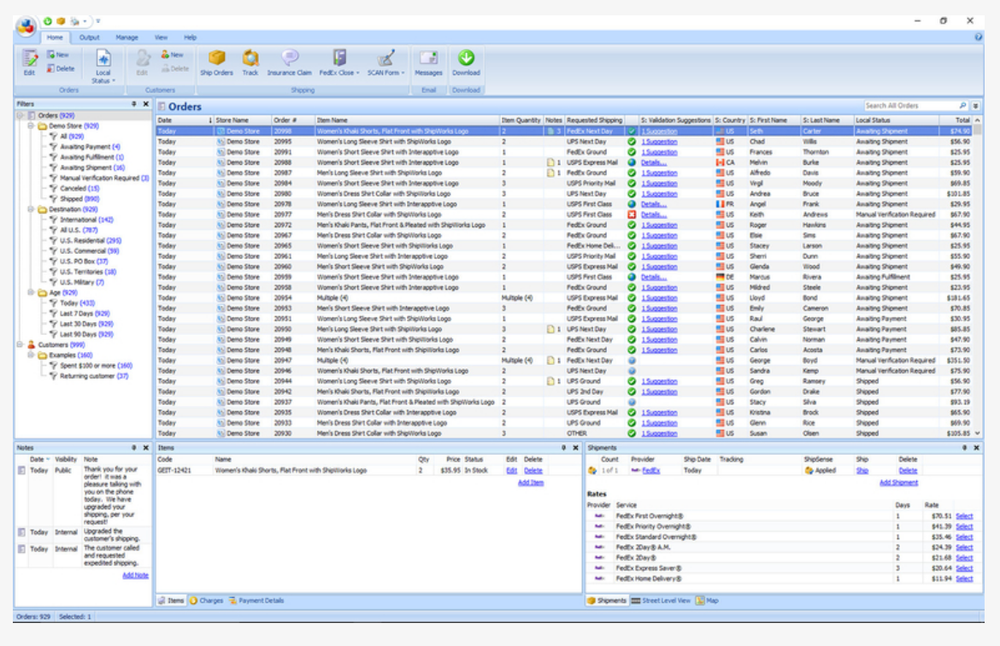Switch to the Payment Details tab
Screen dimensions: 1000x646
256,601
